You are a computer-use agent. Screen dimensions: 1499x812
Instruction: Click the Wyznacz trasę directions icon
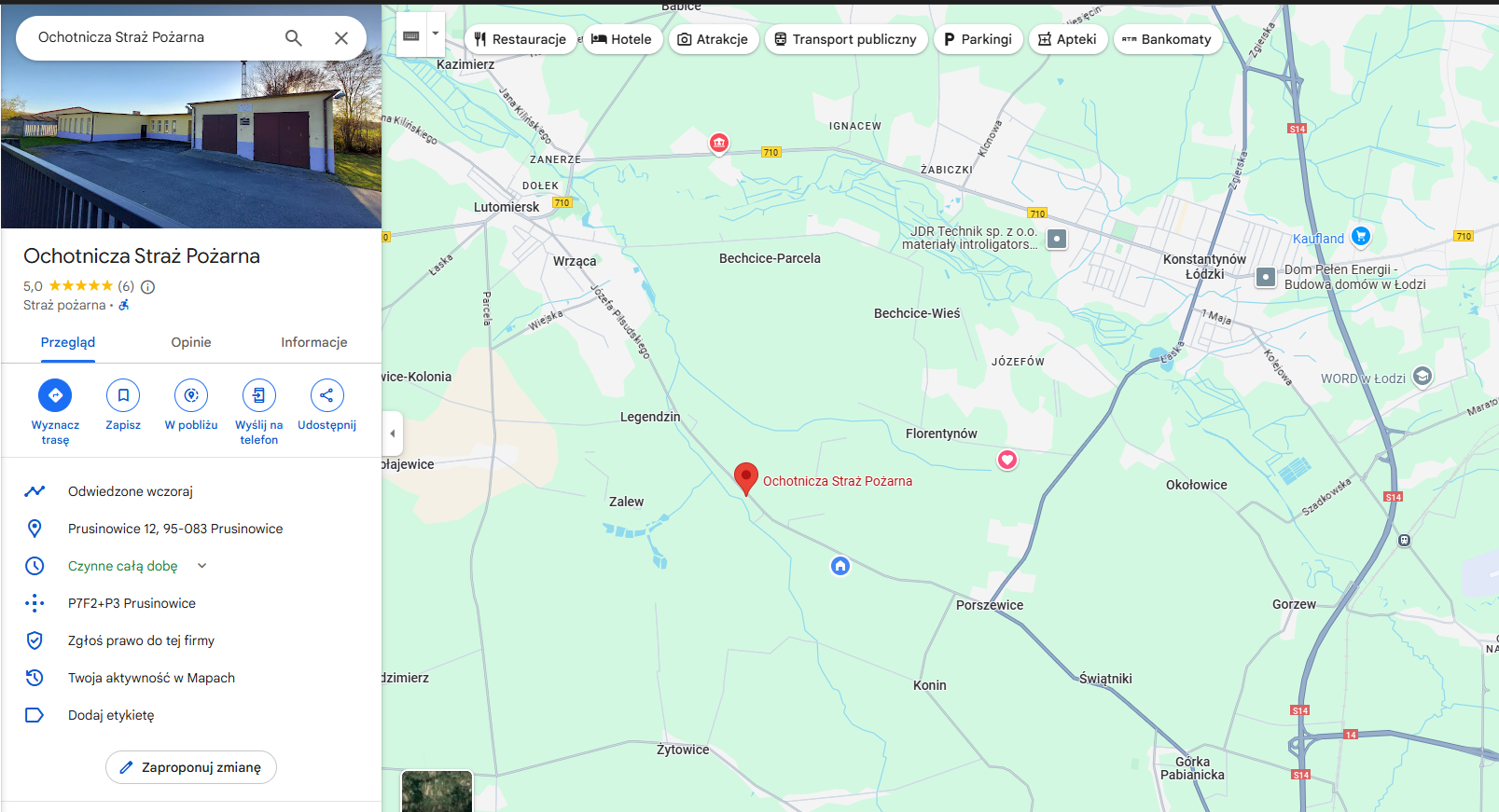pos(55,395)
